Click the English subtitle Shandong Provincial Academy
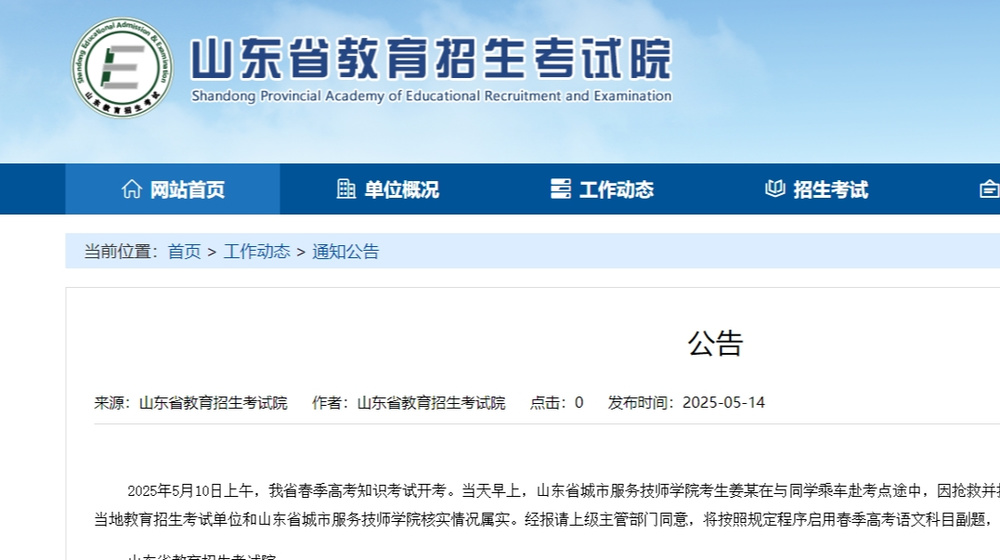This screenshot has width=1000, height=560. click(x=431, y=96)
